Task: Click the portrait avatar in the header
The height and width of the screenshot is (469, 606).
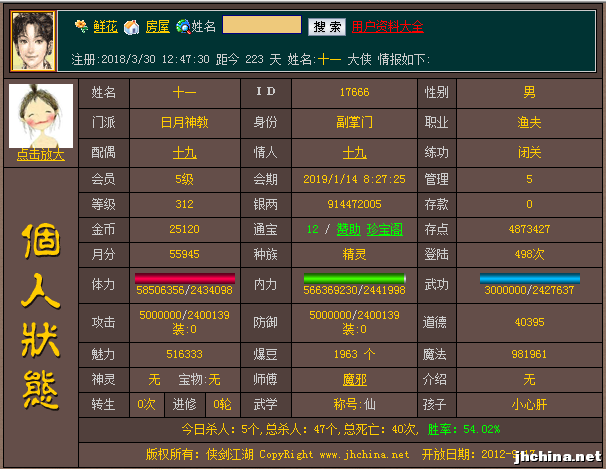Action: coord(33,41)
